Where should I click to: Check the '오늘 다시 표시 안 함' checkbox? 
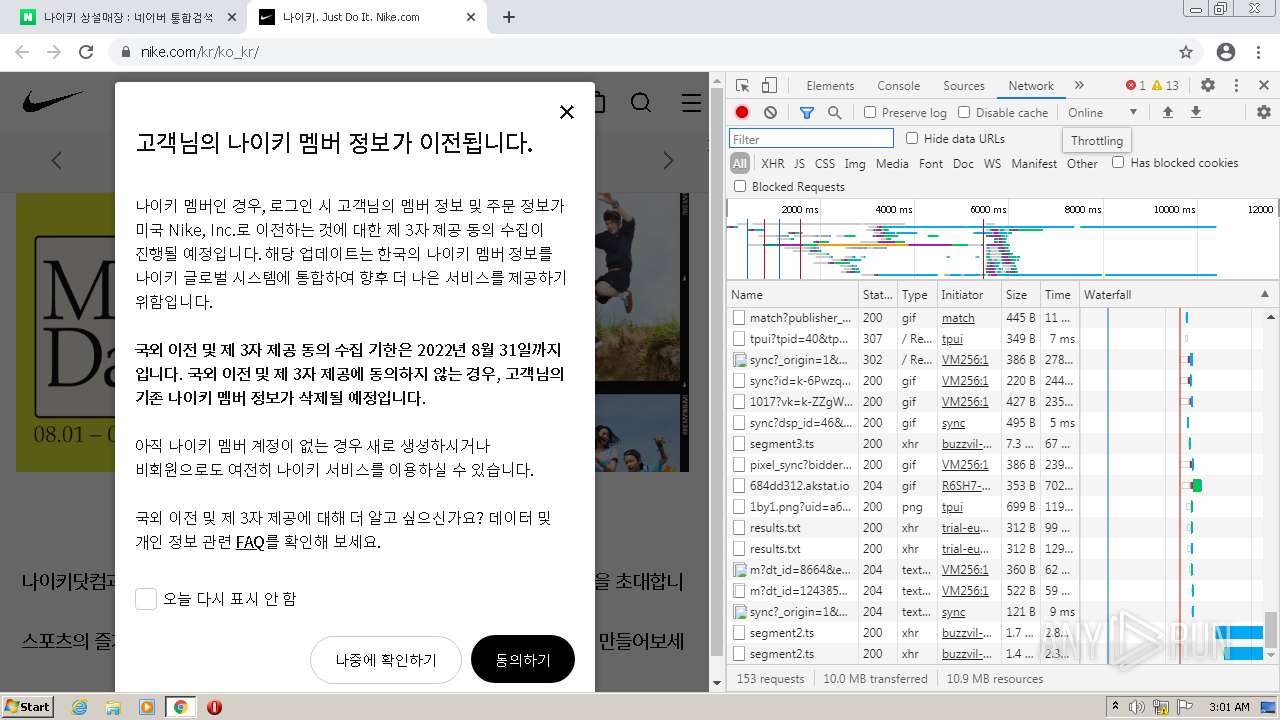[146, 599]
